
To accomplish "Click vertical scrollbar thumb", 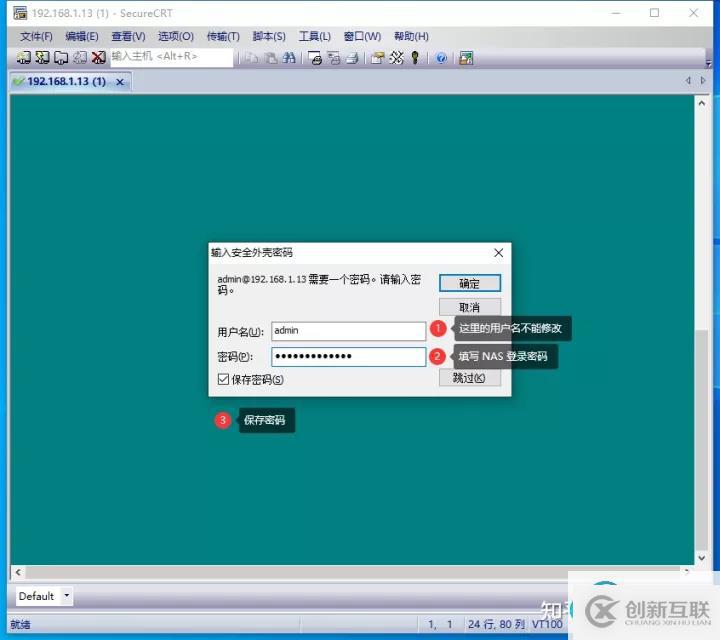I will point(702,439).
